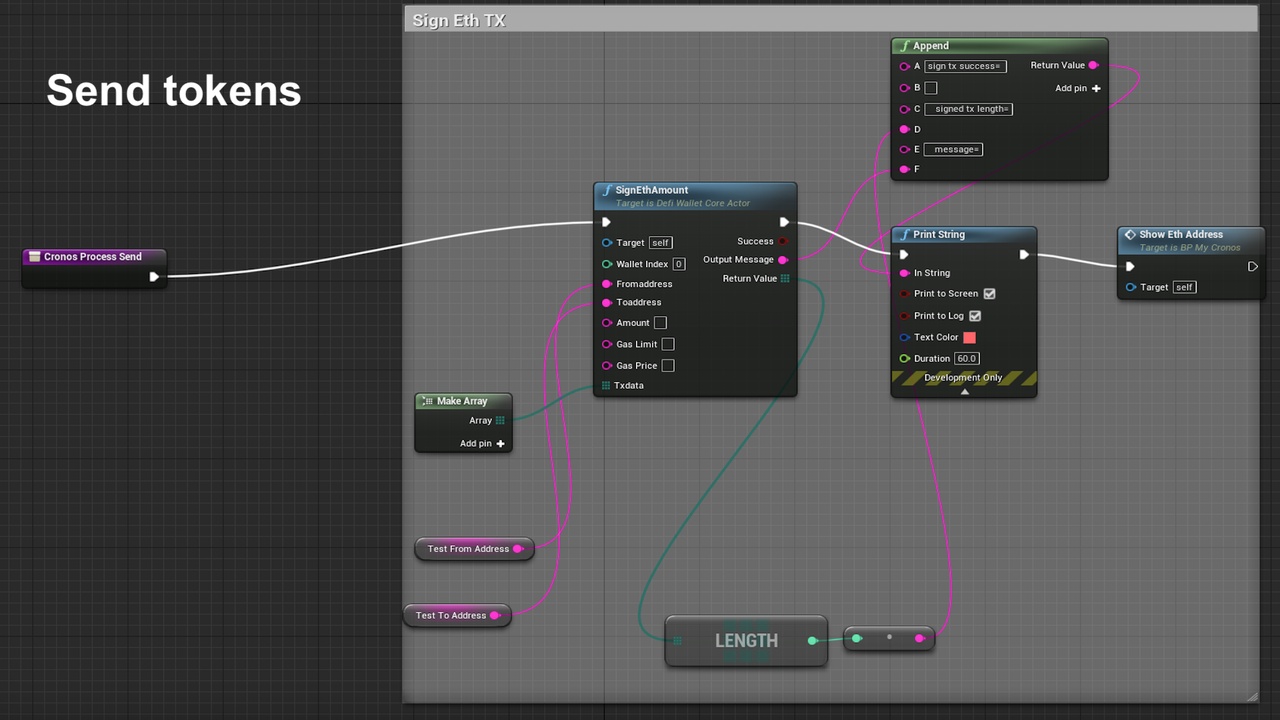The width and height of the screenshot is (1280, 720).
Task: Click the Test To Address variable output pin
Action: (x=495, y=615)
